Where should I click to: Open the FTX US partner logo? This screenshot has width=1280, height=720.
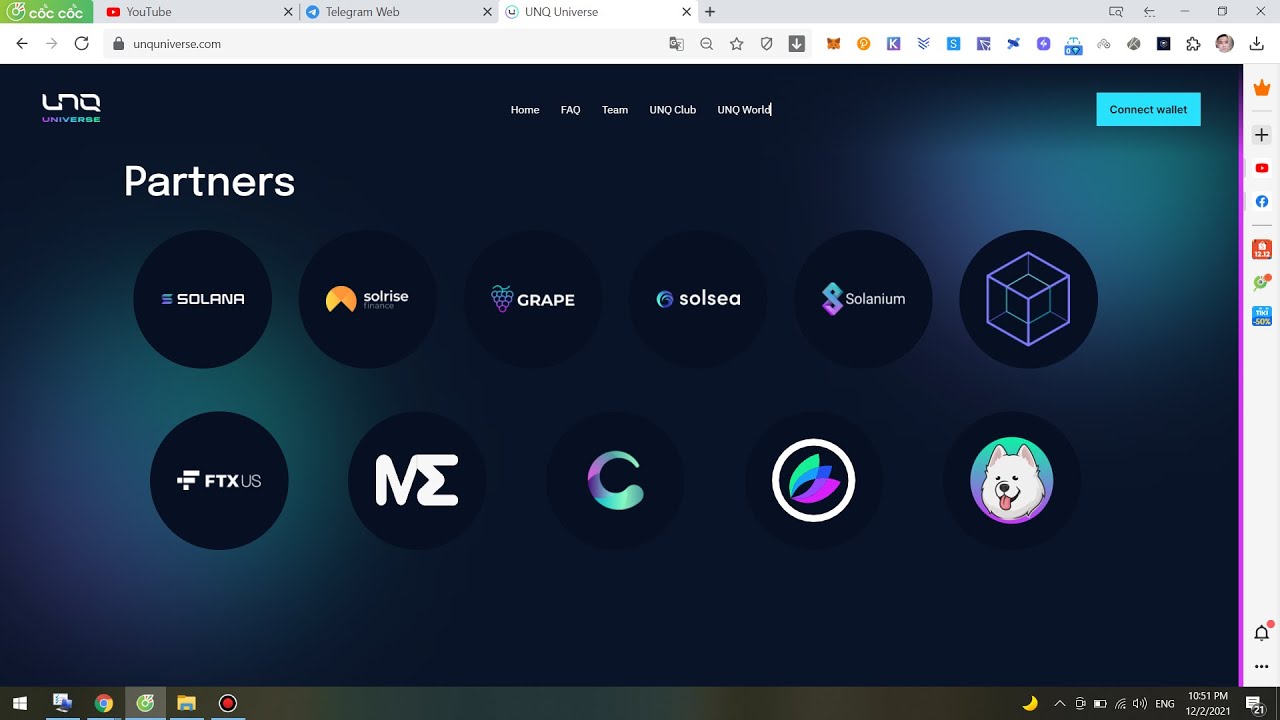219,481
